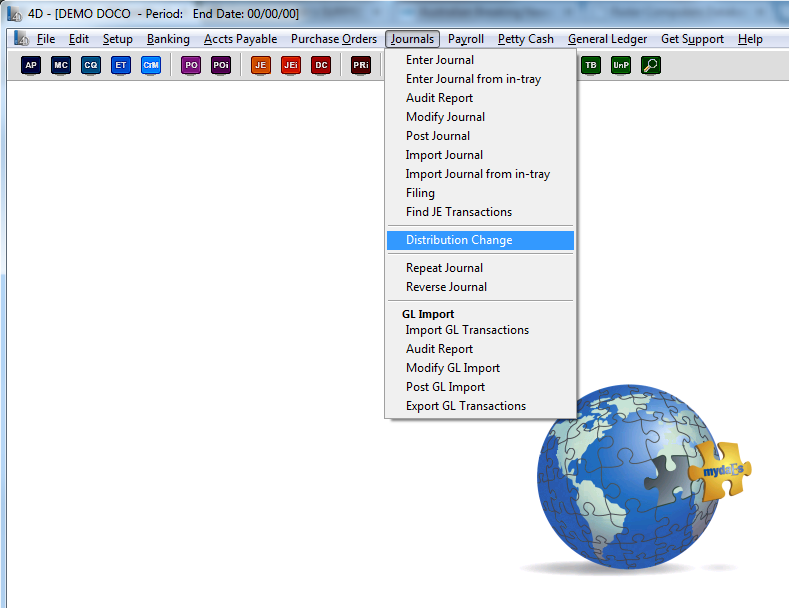Open the Help menu
This screenshot has width=789, height=608.
click(750, 39)
